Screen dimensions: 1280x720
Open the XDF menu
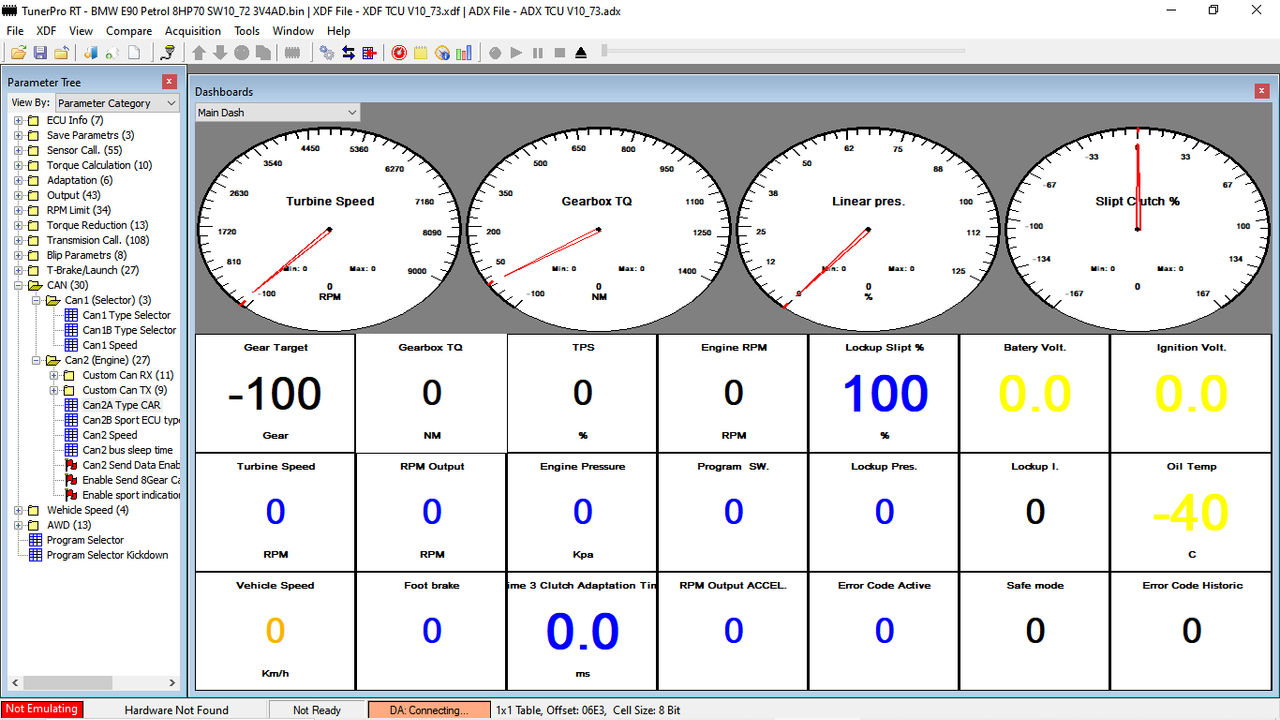coord(46,31)
